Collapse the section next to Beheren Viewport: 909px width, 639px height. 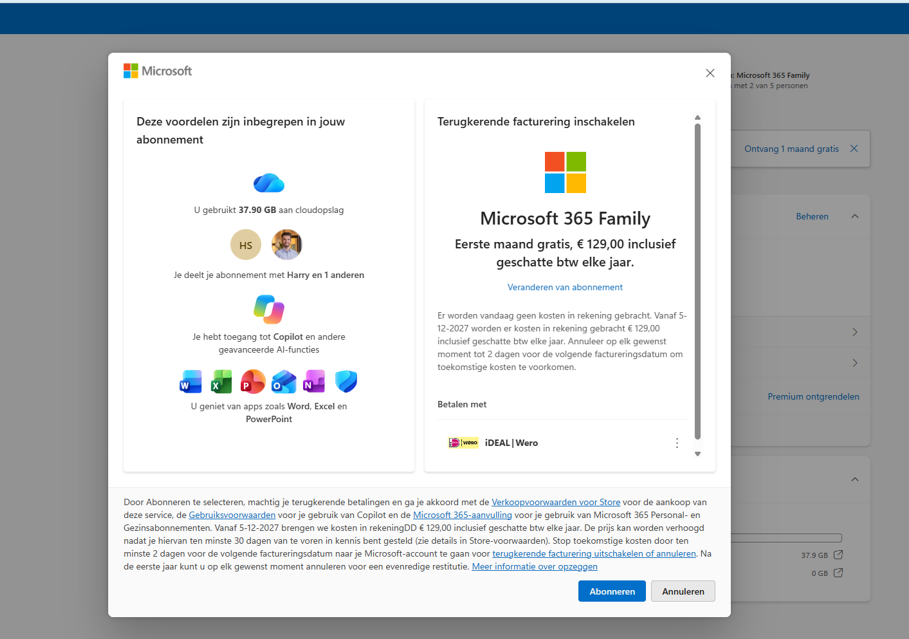pos(855,216)
